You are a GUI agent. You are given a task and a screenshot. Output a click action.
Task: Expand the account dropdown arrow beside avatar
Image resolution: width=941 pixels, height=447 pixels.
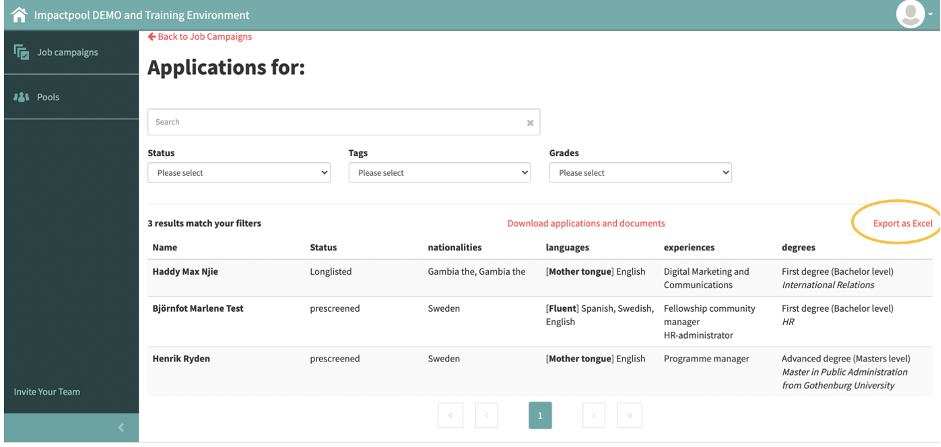[931, 14]
